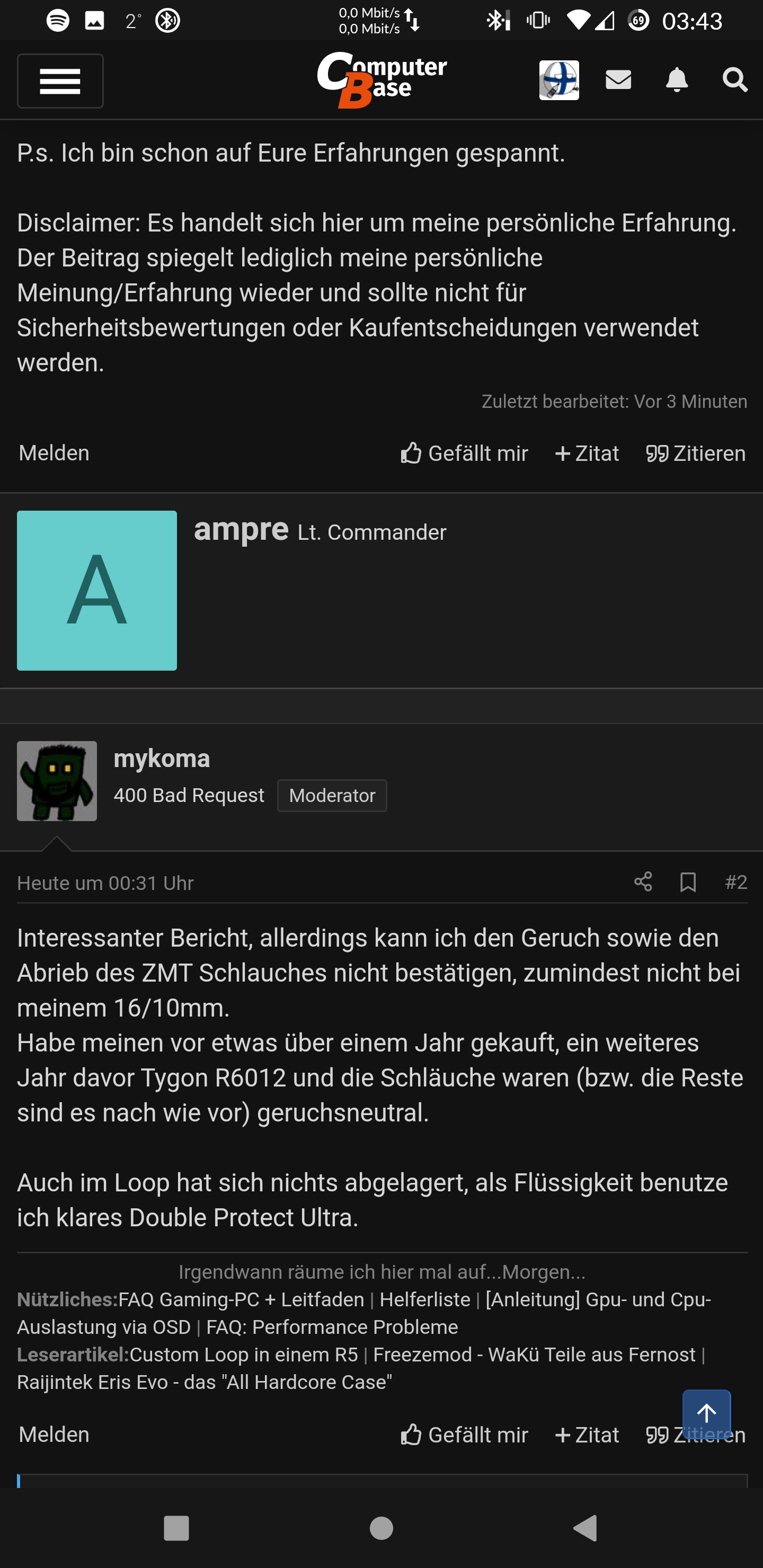Add first post to multi-quote with Zitat

click(x=587, y=453)
